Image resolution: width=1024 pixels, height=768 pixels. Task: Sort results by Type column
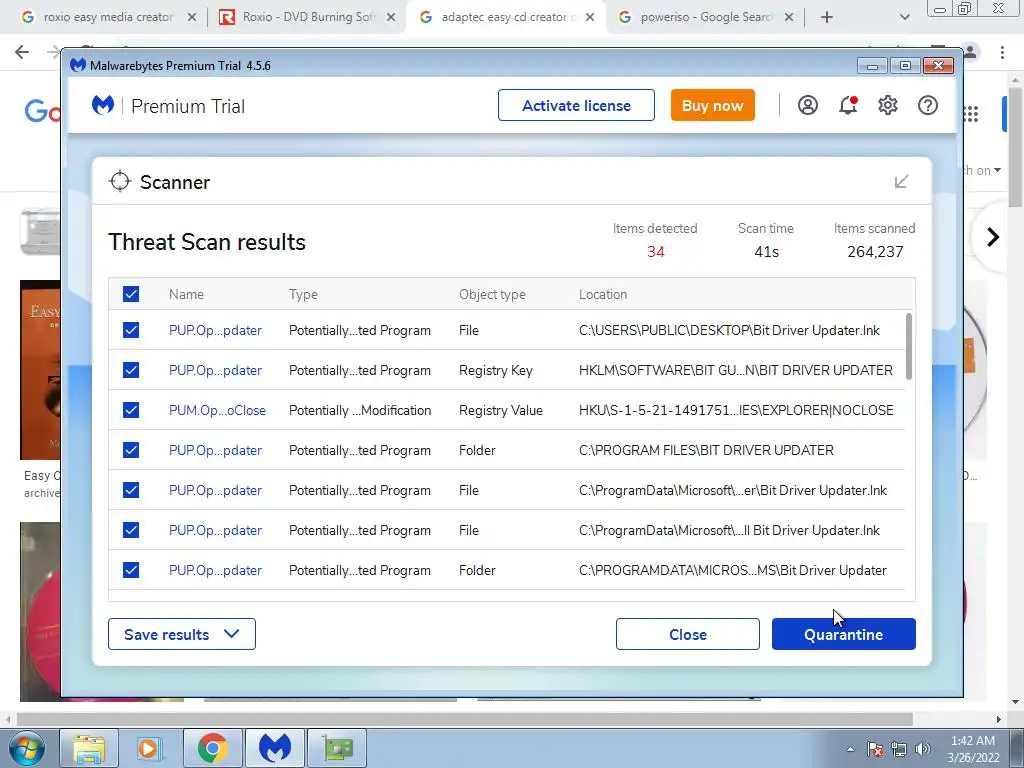tap(303, 295)
